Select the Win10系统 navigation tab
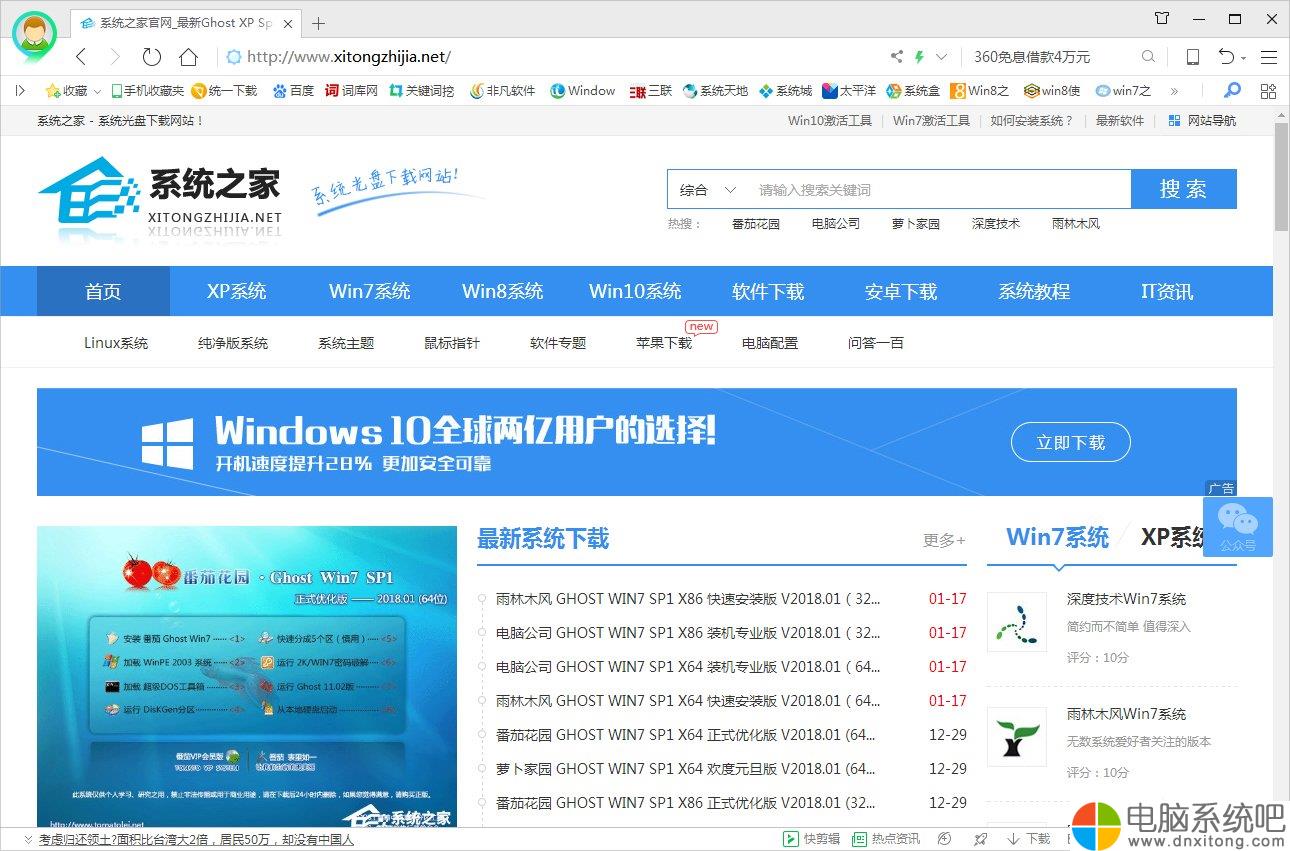 [x=635, y=291]
